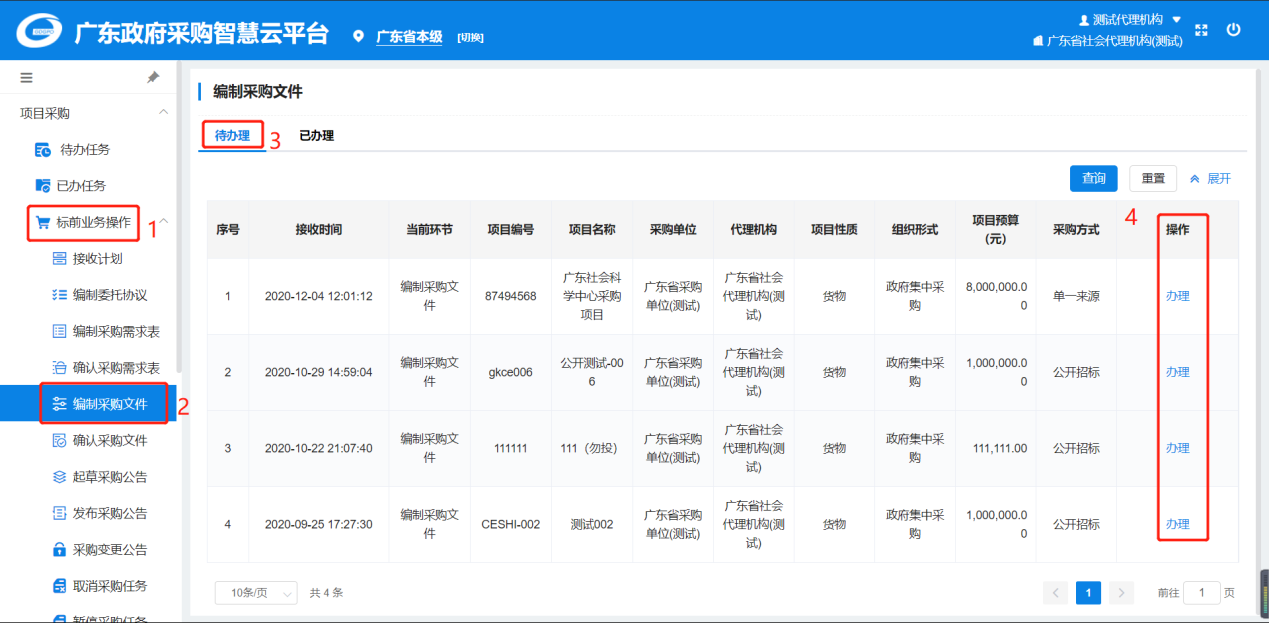Select the 待办理 tab
Screen dimensions: 1269x623
[232, 136]
